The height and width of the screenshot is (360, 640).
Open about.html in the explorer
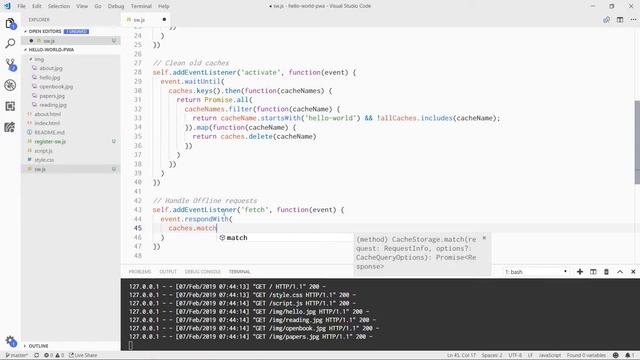[47, 114]
